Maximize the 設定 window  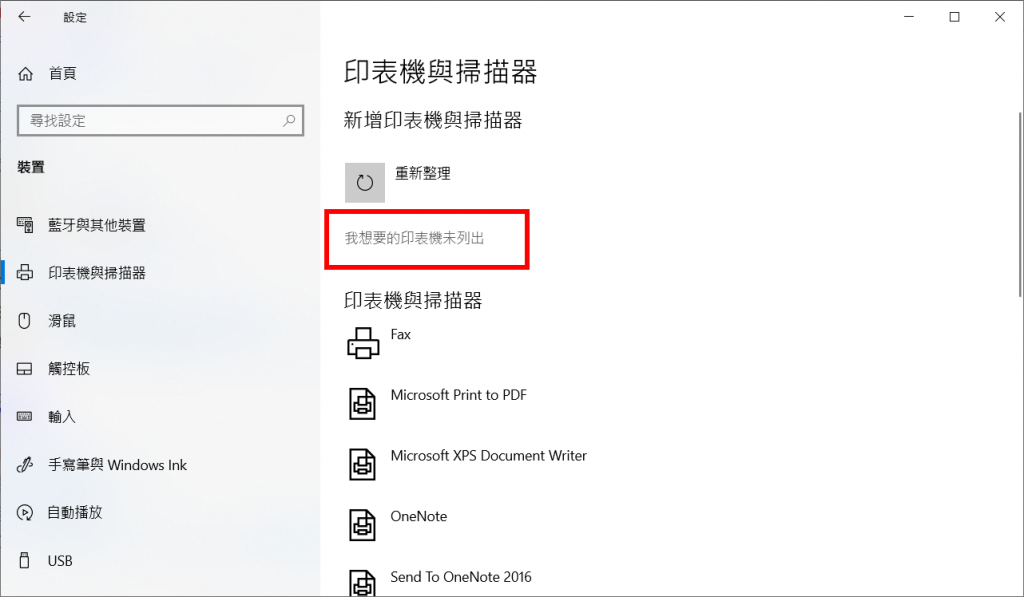(x=954, y=17)
